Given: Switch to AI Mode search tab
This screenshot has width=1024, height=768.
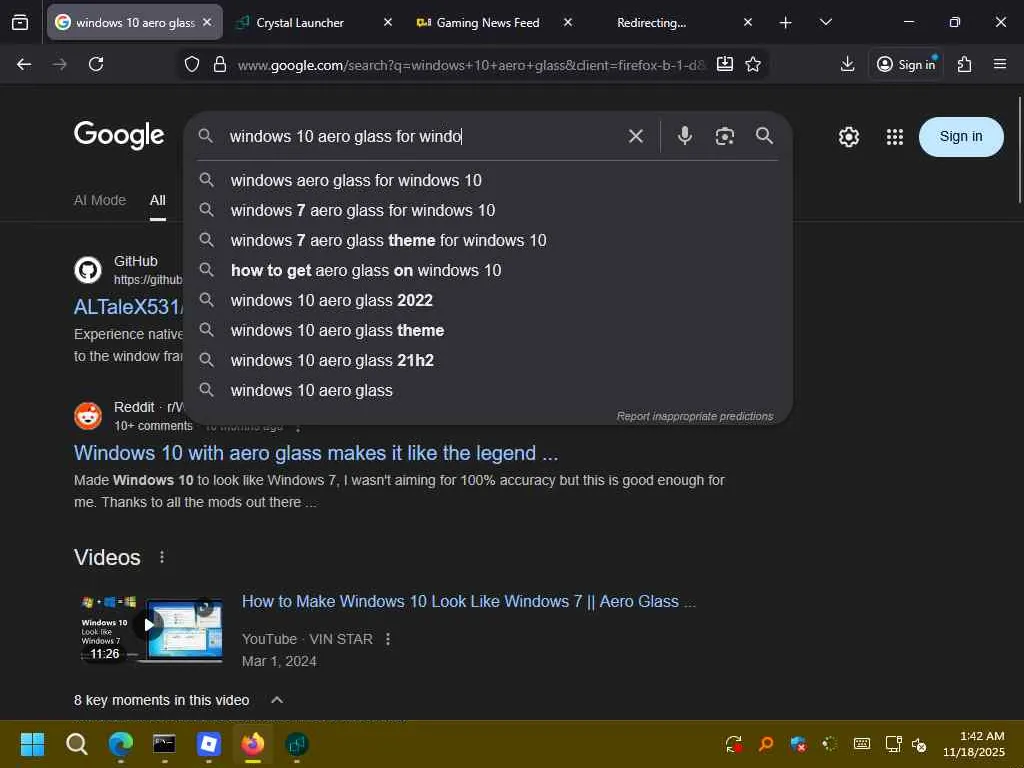Looking at the screenshot, I should (x=100, y=200).
